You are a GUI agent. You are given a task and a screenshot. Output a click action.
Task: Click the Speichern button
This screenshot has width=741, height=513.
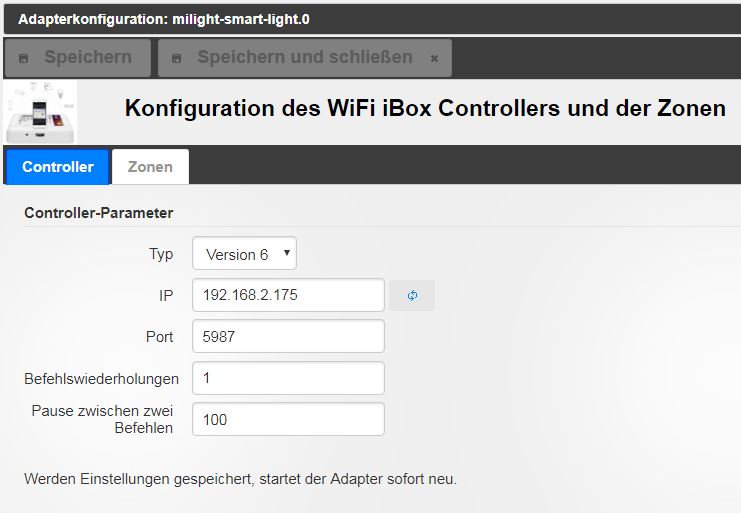(x=78, y=58)
